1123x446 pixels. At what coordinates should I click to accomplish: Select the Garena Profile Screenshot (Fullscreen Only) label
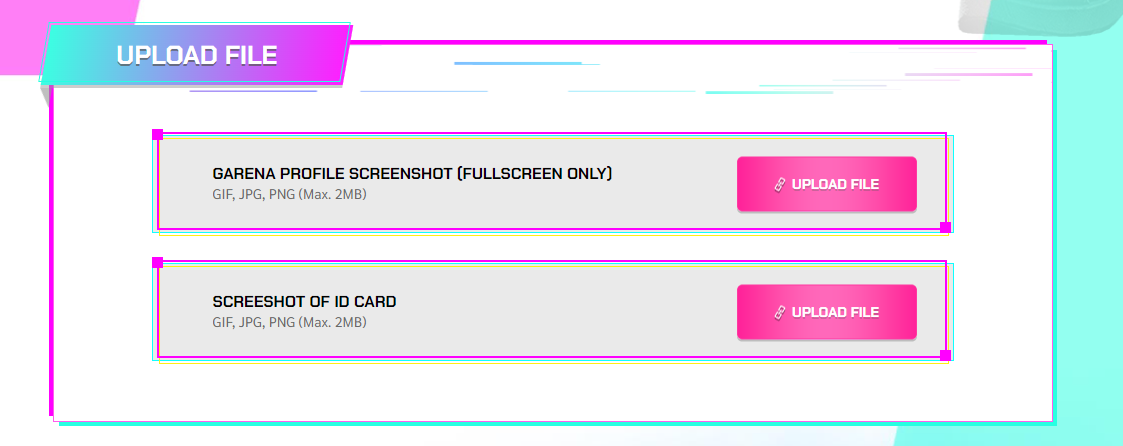[413, 174]
